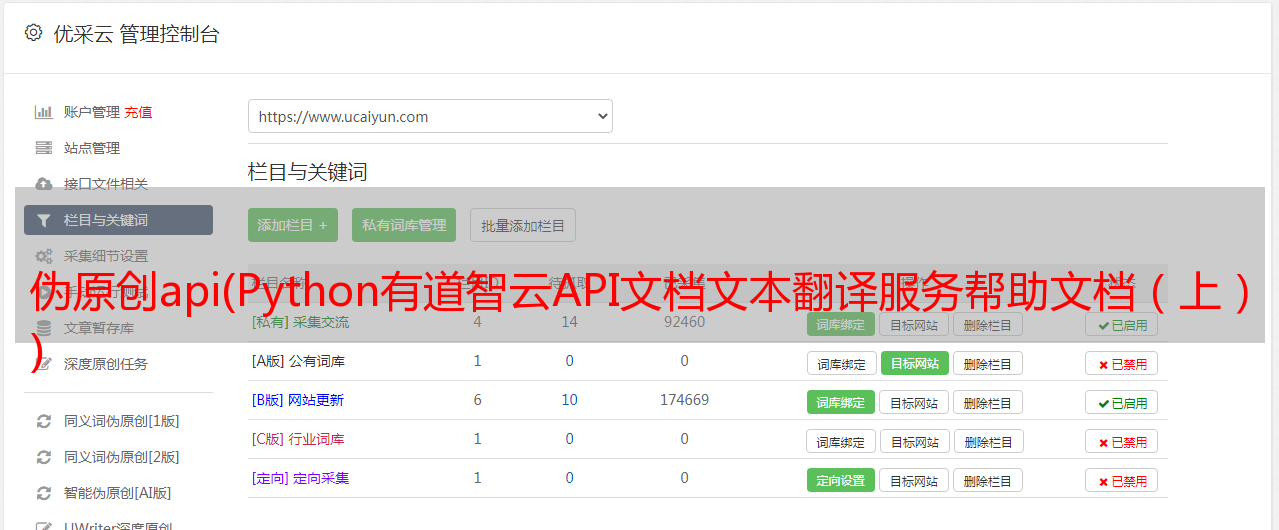Click 目标网站 in the 定向采集 row
This screenshot has height=530, width=1279.
914,480
